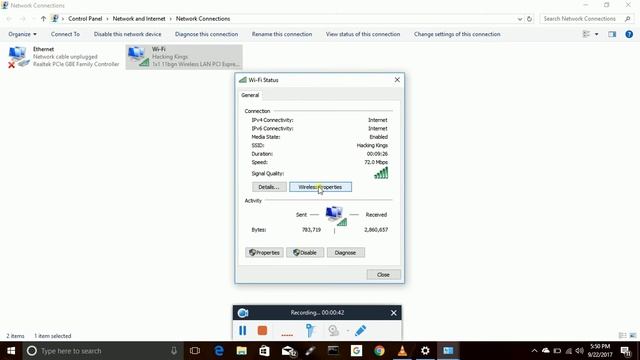
Task: Select the Ethernet network adapter
Action: tap(64, 57)
